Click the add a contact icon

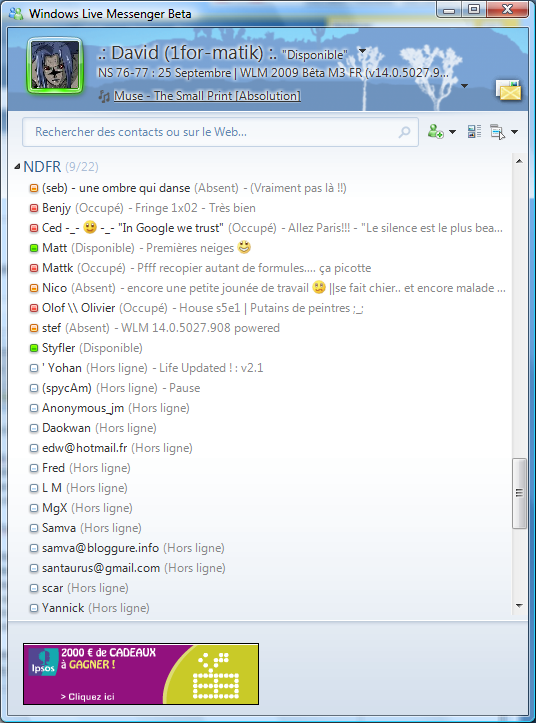[x=435, y=132]
